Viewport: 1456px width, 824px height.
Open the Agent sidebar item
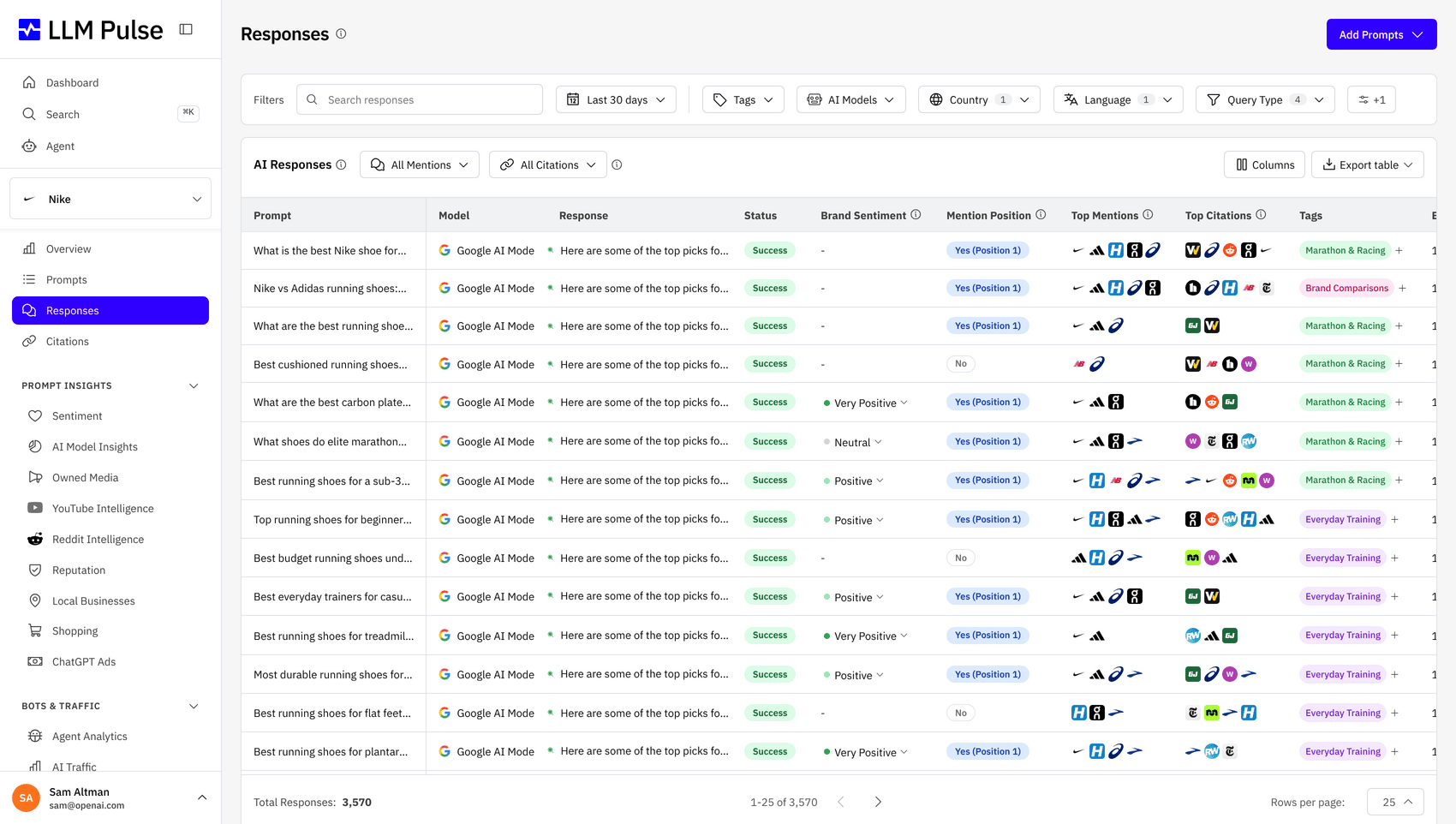click(x=60, y=146)
